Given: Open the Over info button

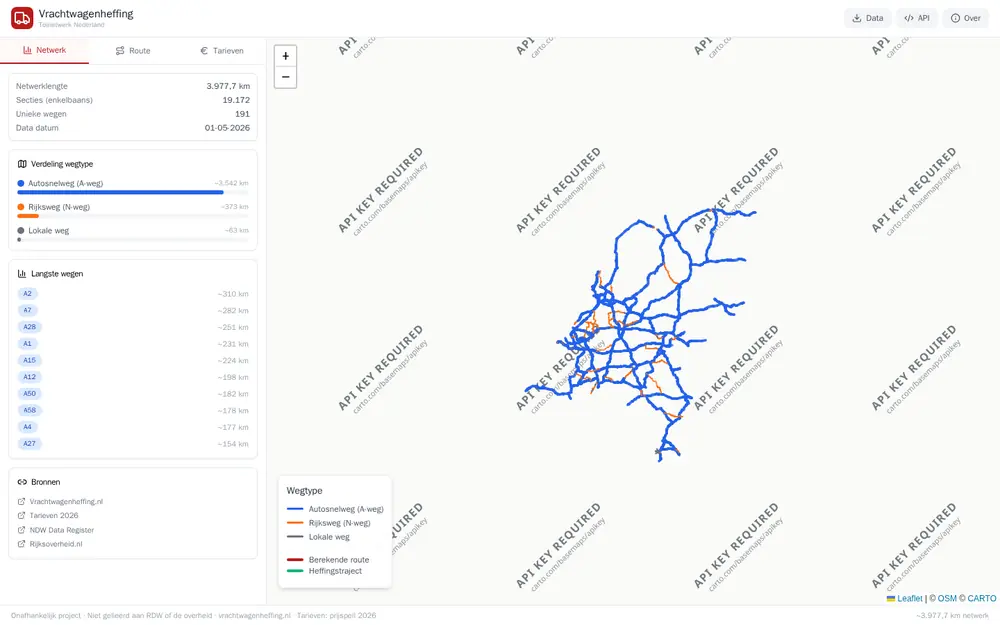Looking at the screenshot, I should point(966,18).
